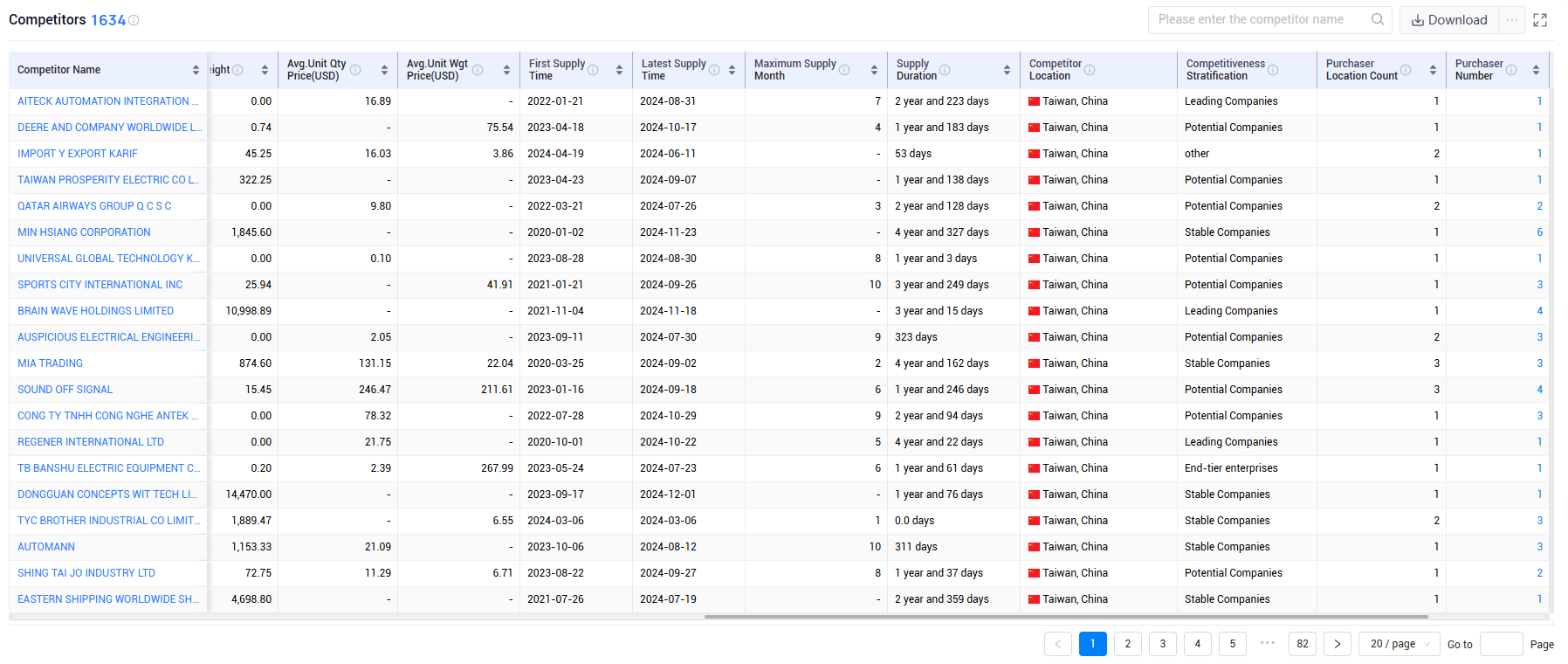
Task: Sort the partially hidden weight column
Action: (x=265, y=70)
